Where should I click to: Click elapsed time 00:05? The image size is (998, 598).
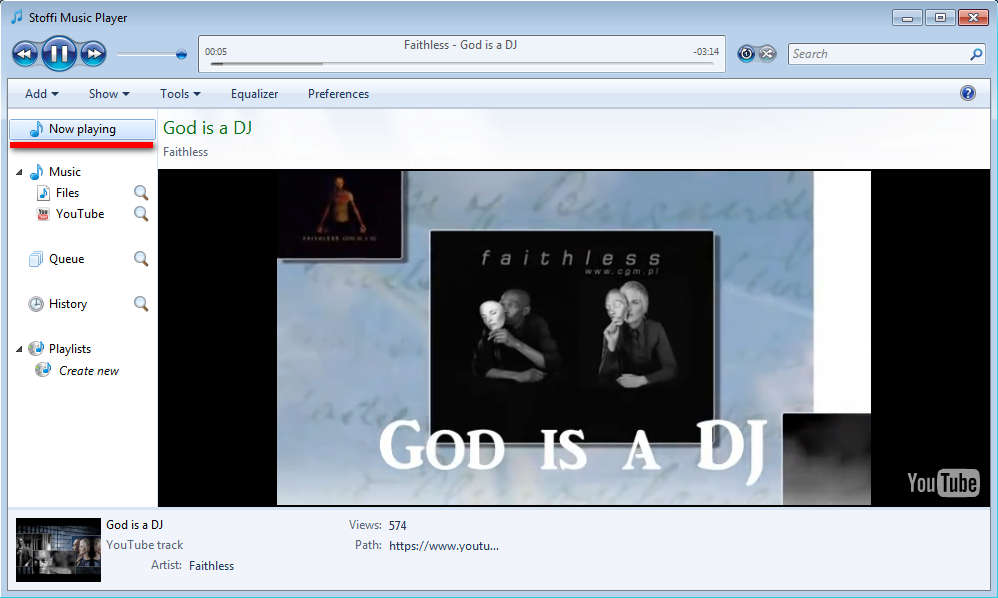pos(216,52)
